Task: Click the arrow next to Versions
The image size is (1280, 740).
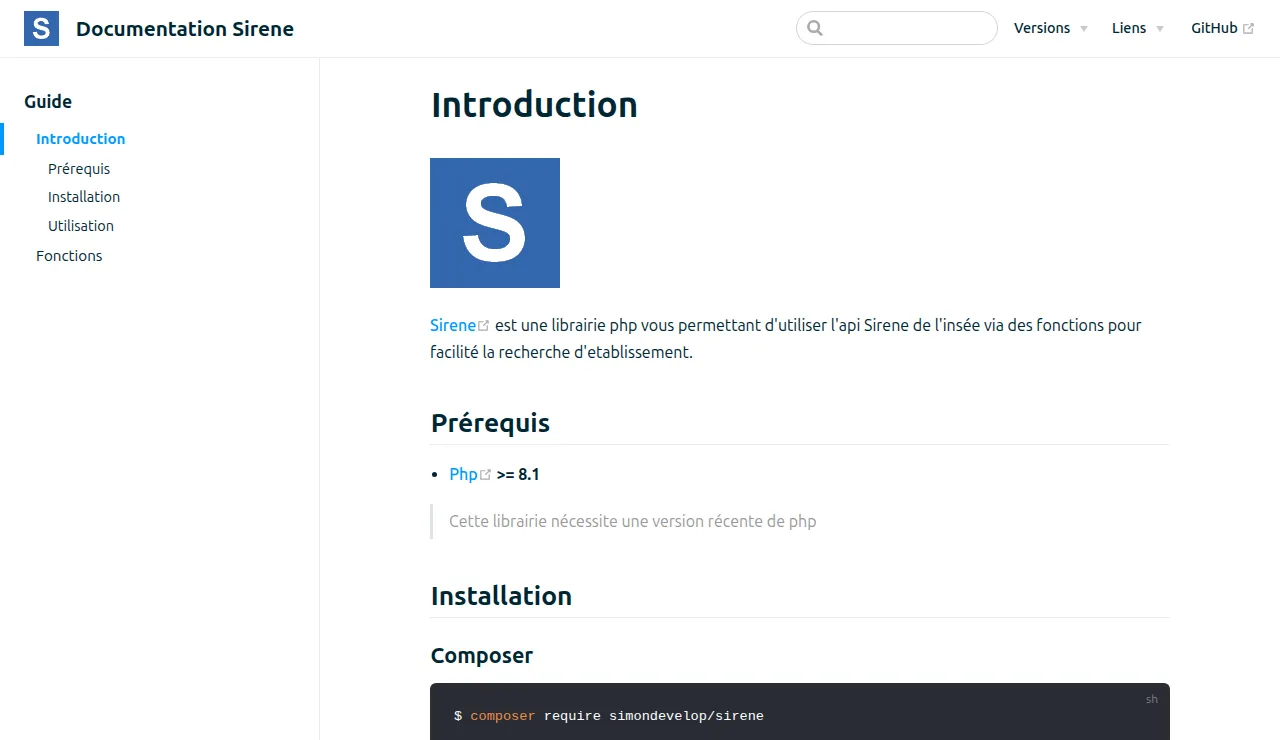Action: (x=1084, y=29)
